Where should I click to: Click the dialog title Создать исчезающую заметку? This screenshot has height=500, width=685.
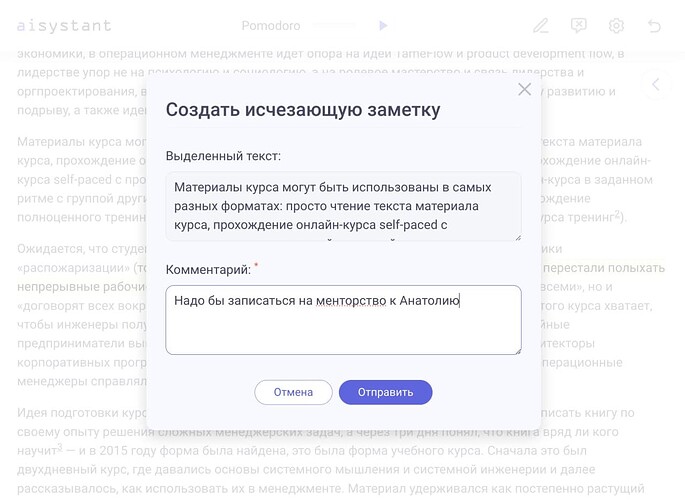[303, 110]
